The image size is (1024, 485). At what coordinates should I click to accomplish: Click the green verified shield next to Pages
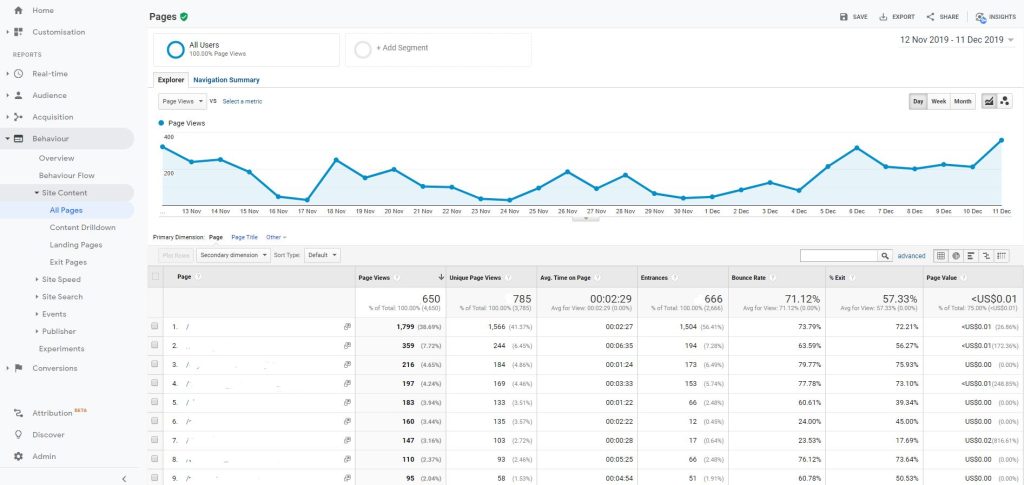[184, 17]
